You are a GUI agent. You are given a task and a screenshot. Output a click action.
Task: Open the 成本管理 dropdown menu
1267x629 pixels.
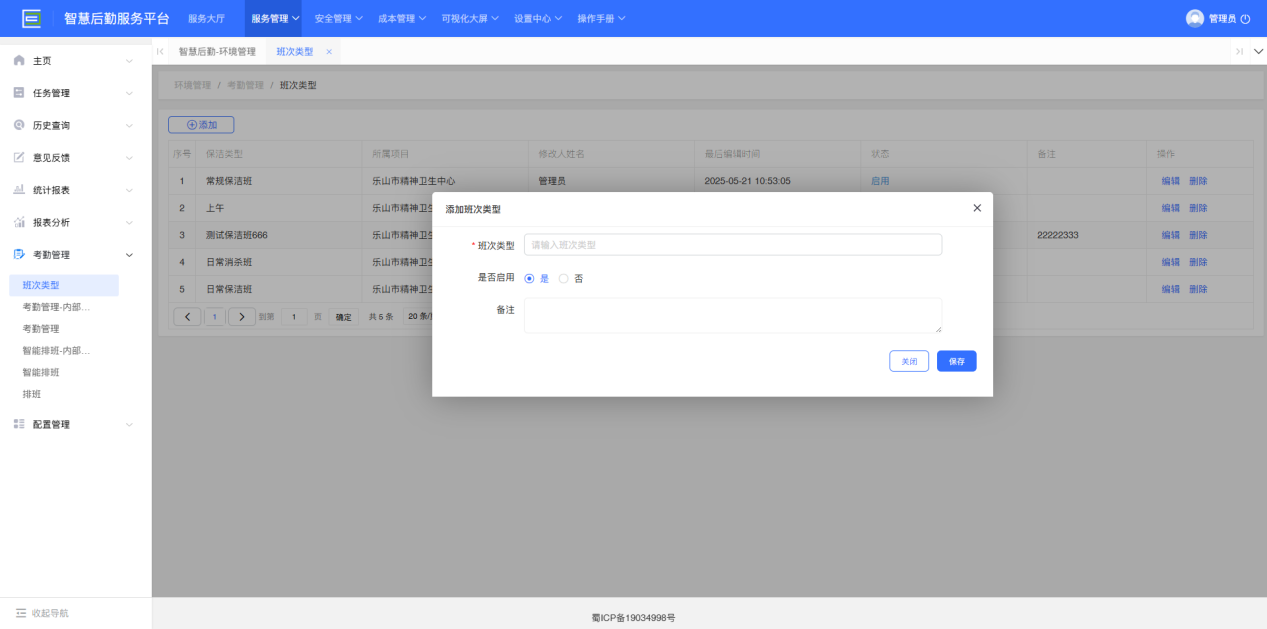[402, 18]
